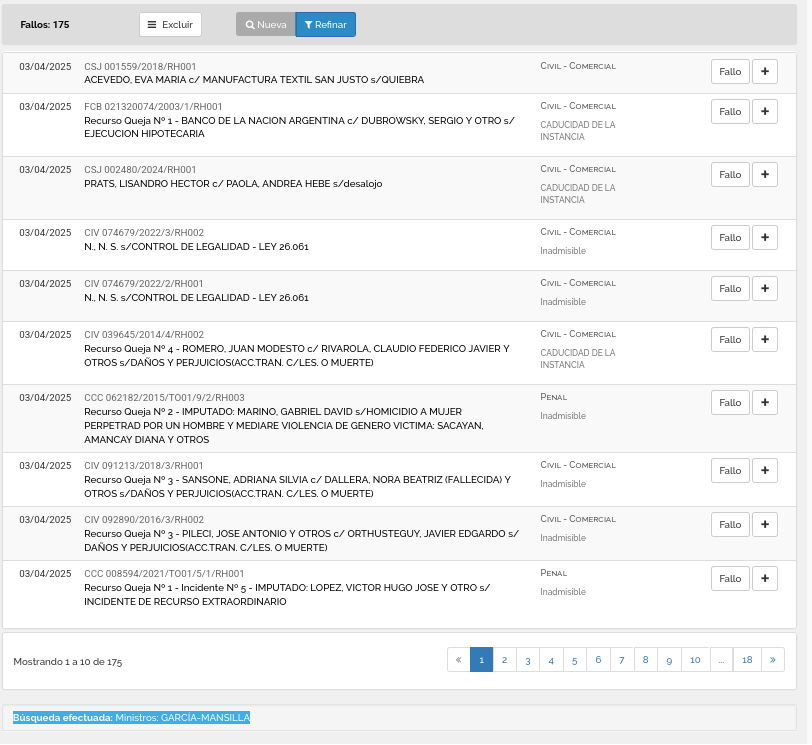Screen dimensions: 812x745
Task: Click Recurso Queja Nº 1 - Incidente Nº 5 title
Action: (287, 595)
